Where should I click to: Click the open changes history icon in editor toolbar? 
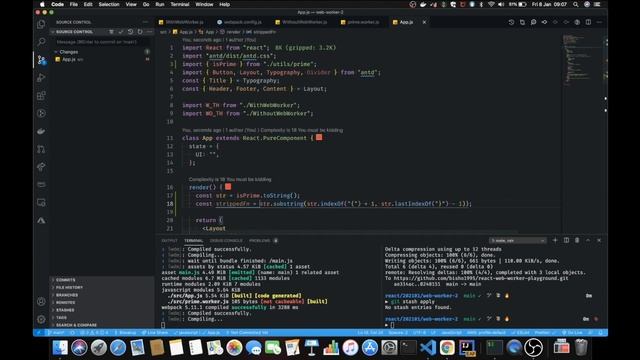coord(511,22)
